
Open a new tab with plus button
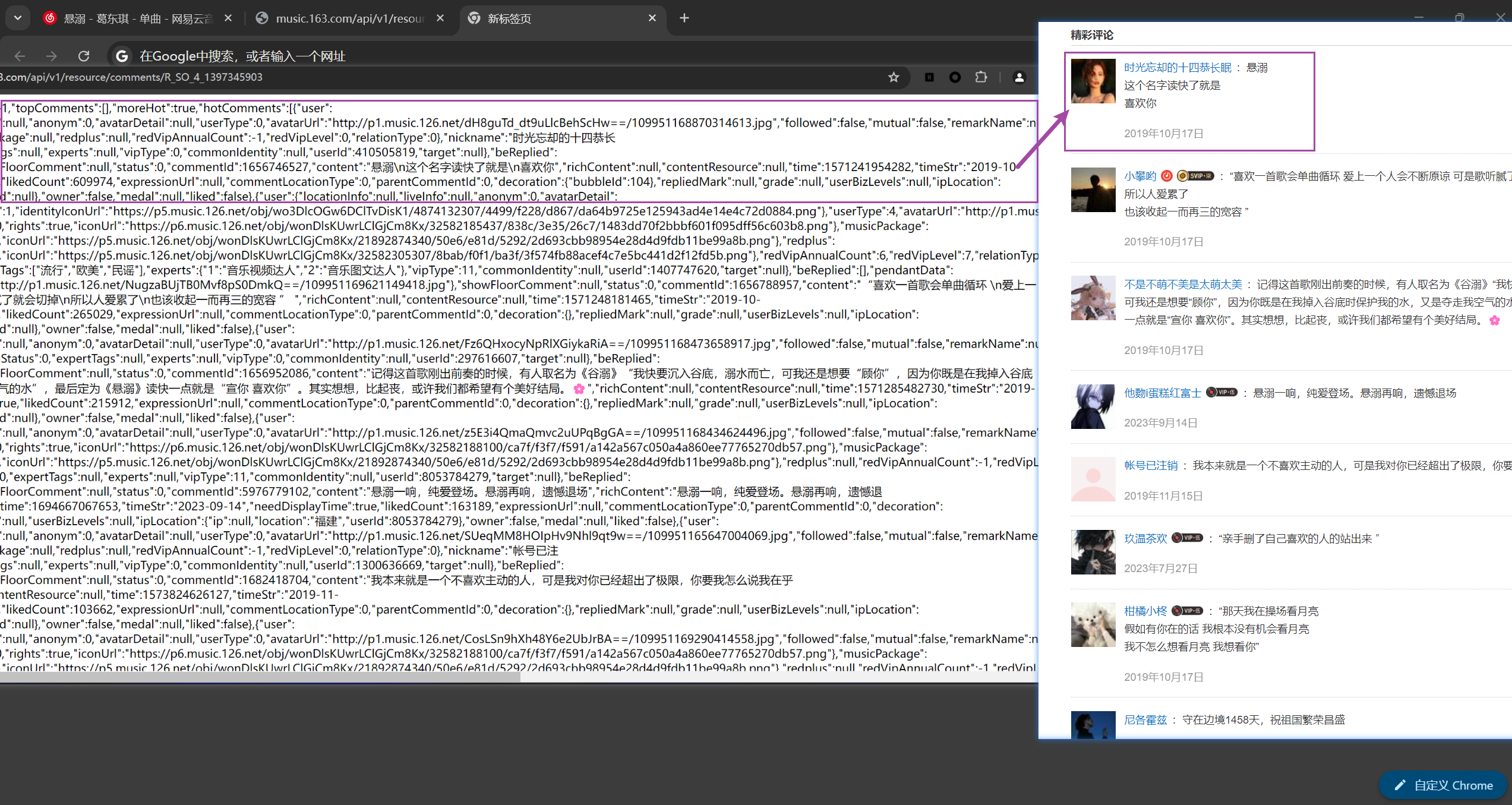pyautogui.click(x=684, y=18)
